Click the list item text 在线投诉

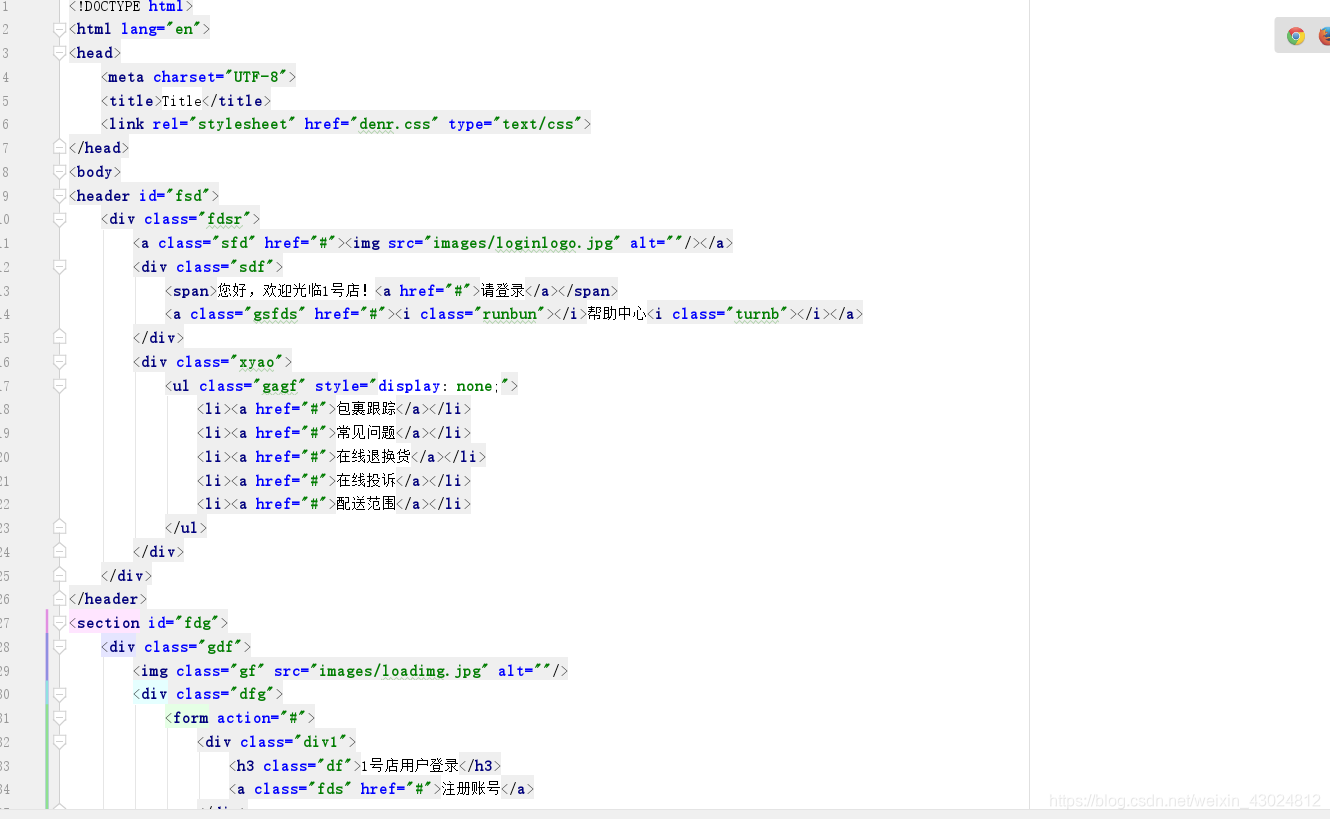(x=366, y=481)
